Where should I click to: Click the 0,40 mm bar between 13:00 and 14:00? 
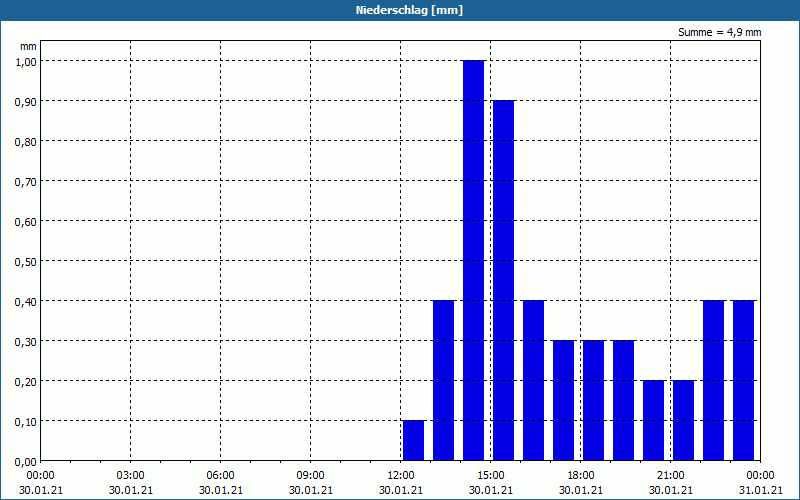443,381
